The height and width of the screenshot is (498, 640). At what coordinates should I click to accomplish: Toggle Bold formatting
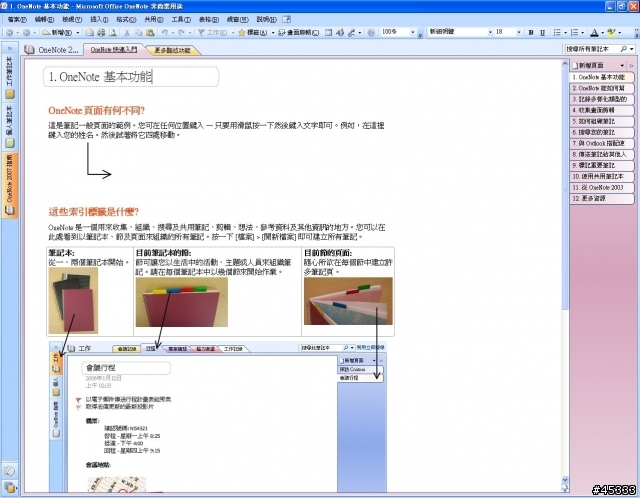coord(531,32)
